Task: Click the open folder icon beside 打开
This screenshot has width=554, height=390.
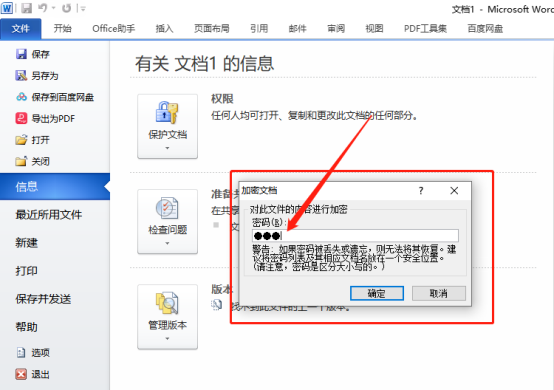Action: [21, 140]
